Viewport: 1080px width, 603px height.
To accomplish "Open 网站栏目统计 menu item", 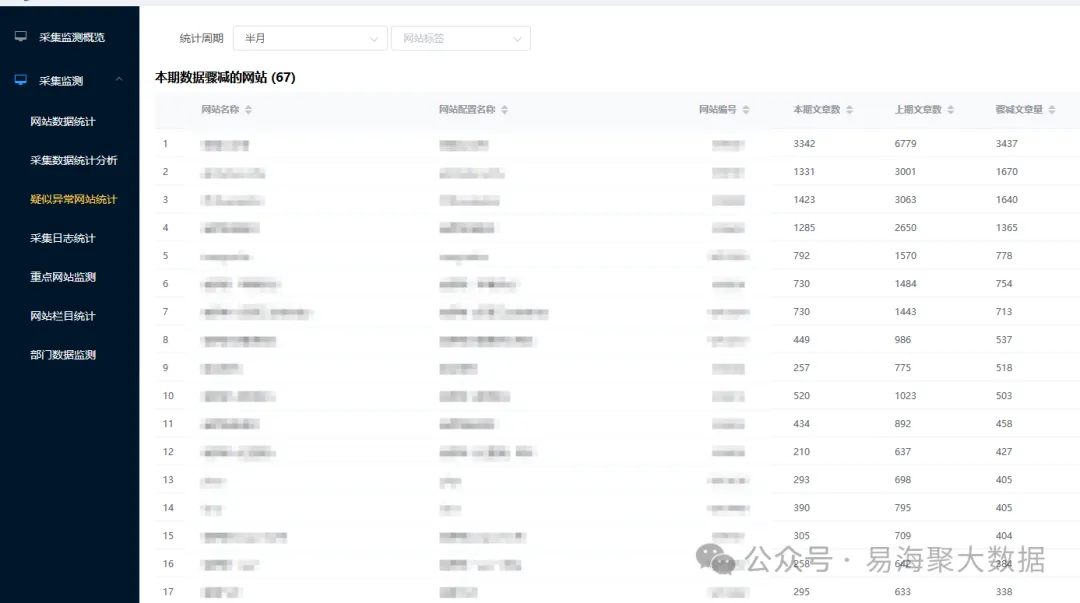I will coord(63,316).
